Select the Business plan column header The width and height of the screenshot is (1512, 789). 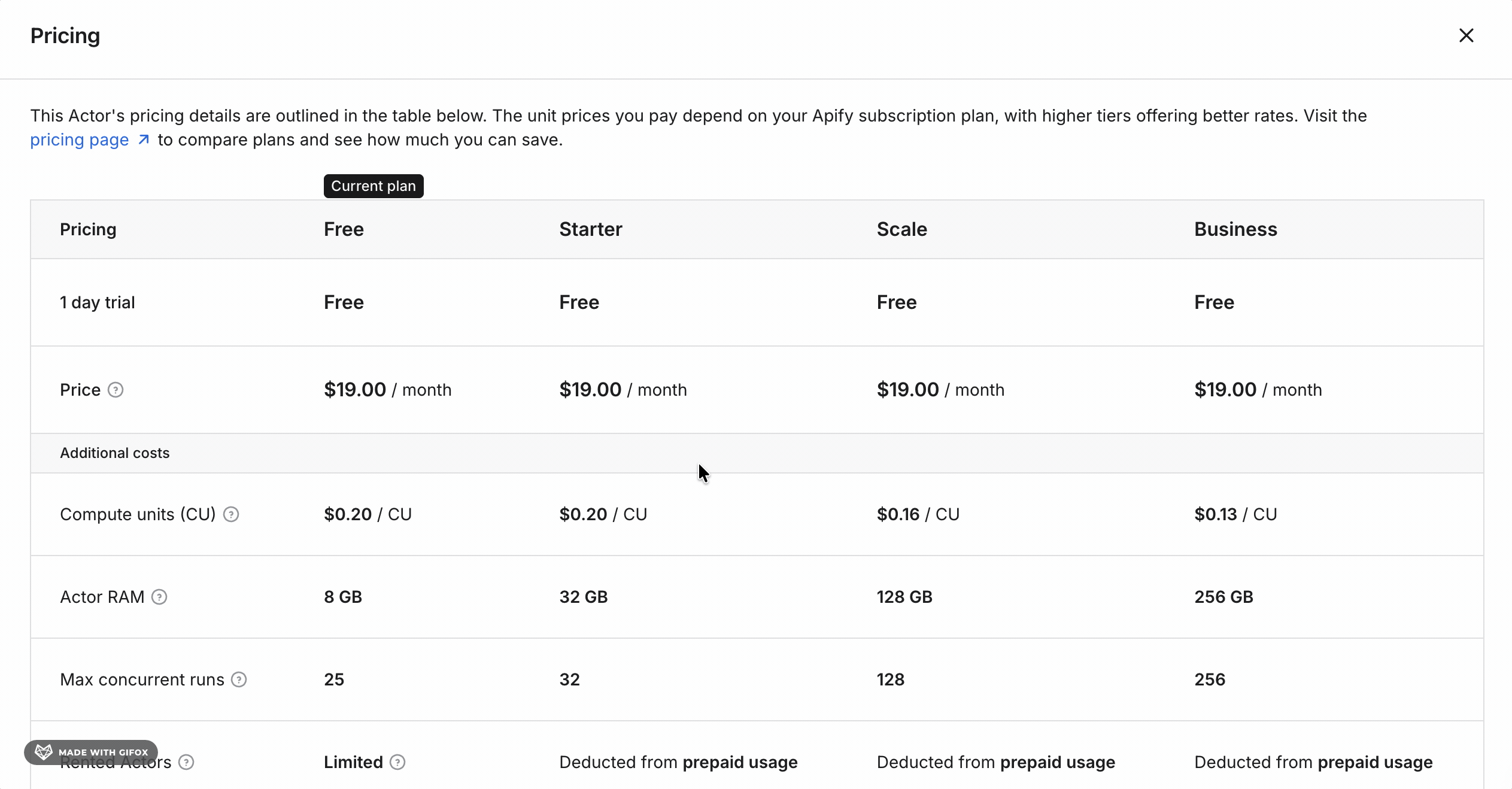coord(1235,229)
